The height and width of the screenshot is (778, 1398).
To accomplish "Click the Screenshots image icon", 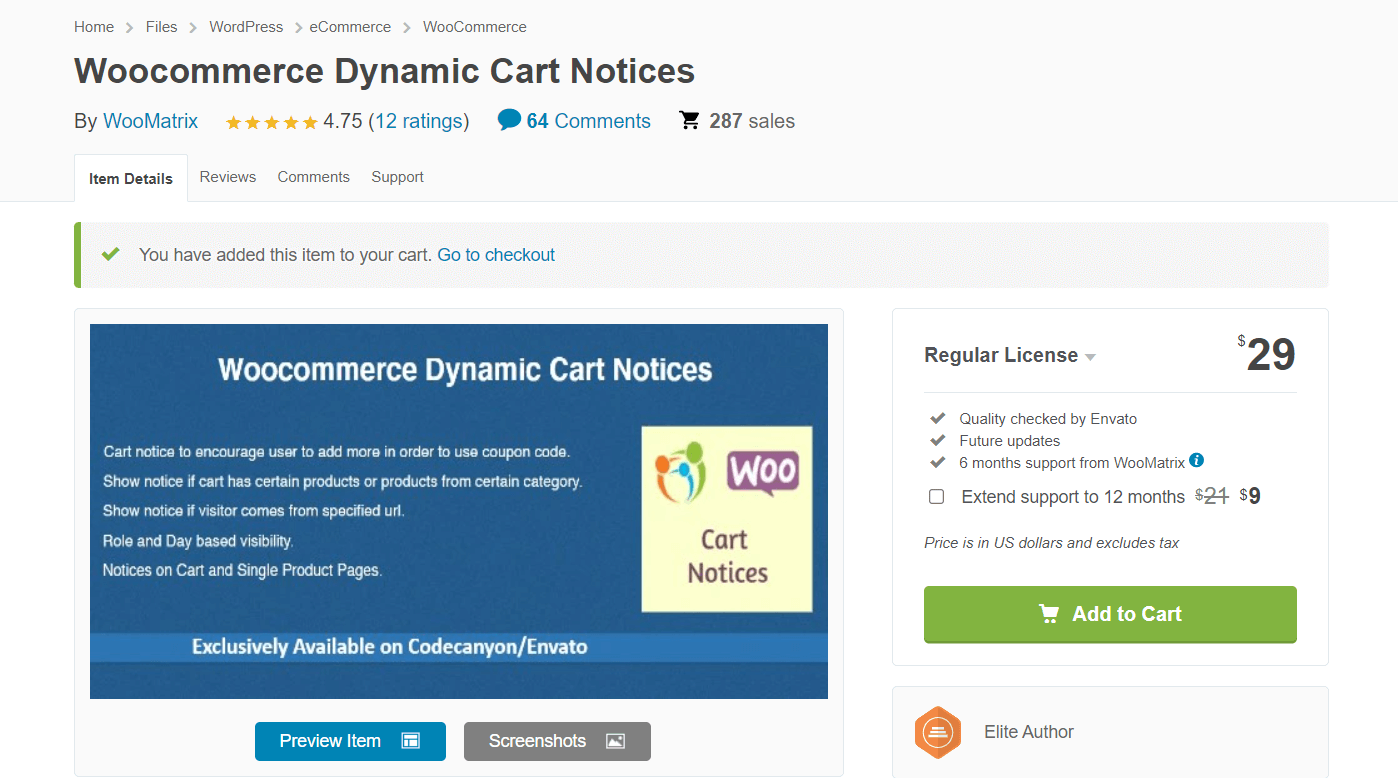I will 615,741.
